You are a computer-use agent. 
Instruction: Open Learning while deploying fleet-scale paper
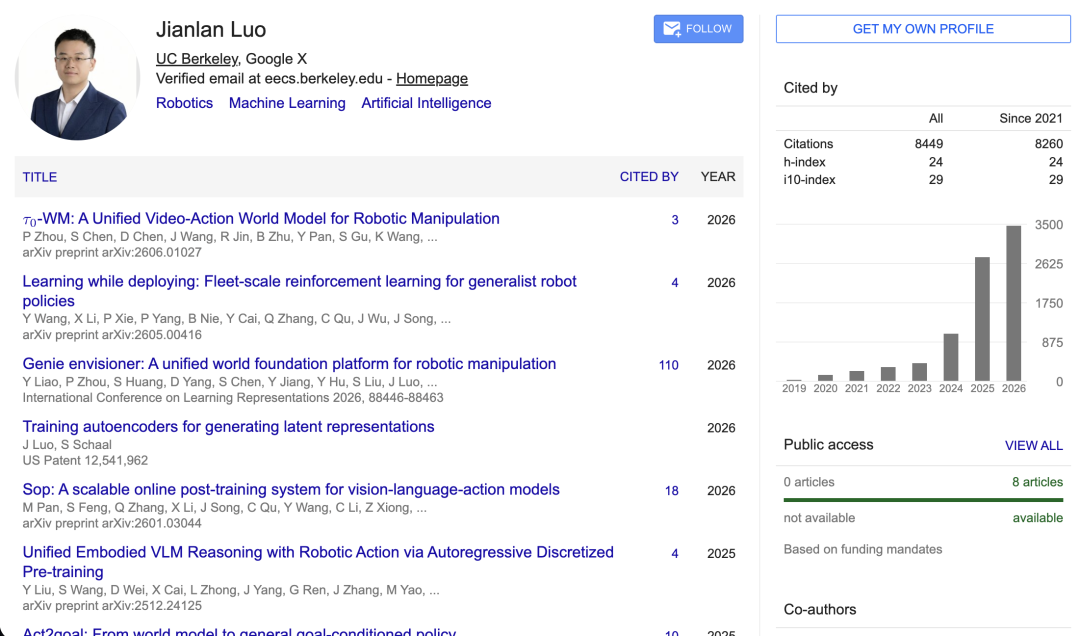pos(300,291)
